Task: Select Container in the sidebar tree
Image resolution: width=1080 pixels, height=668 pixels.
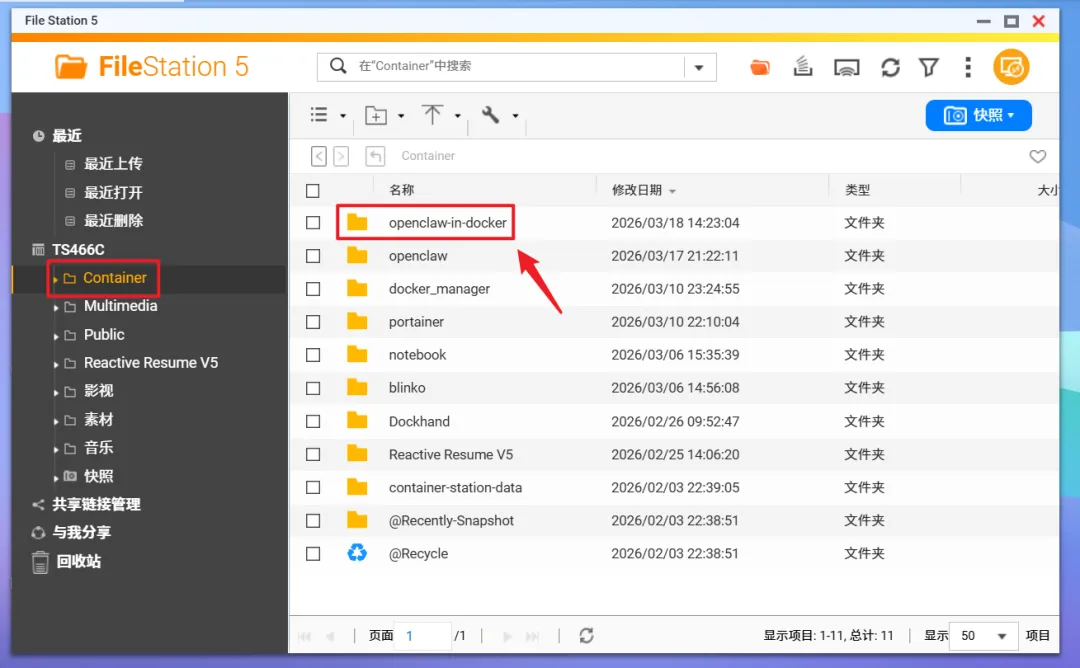Action: point(114,278)
